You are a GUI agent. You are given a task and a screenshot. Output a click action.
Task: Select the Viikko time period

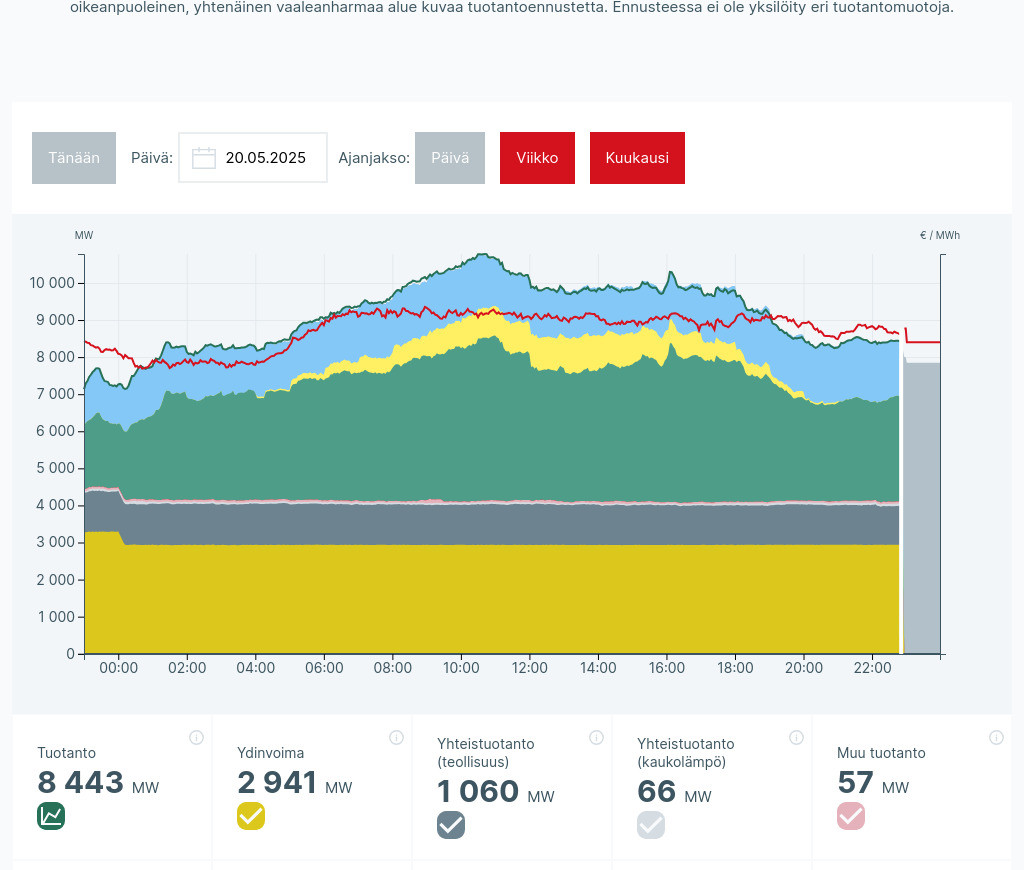pos(537,158)
